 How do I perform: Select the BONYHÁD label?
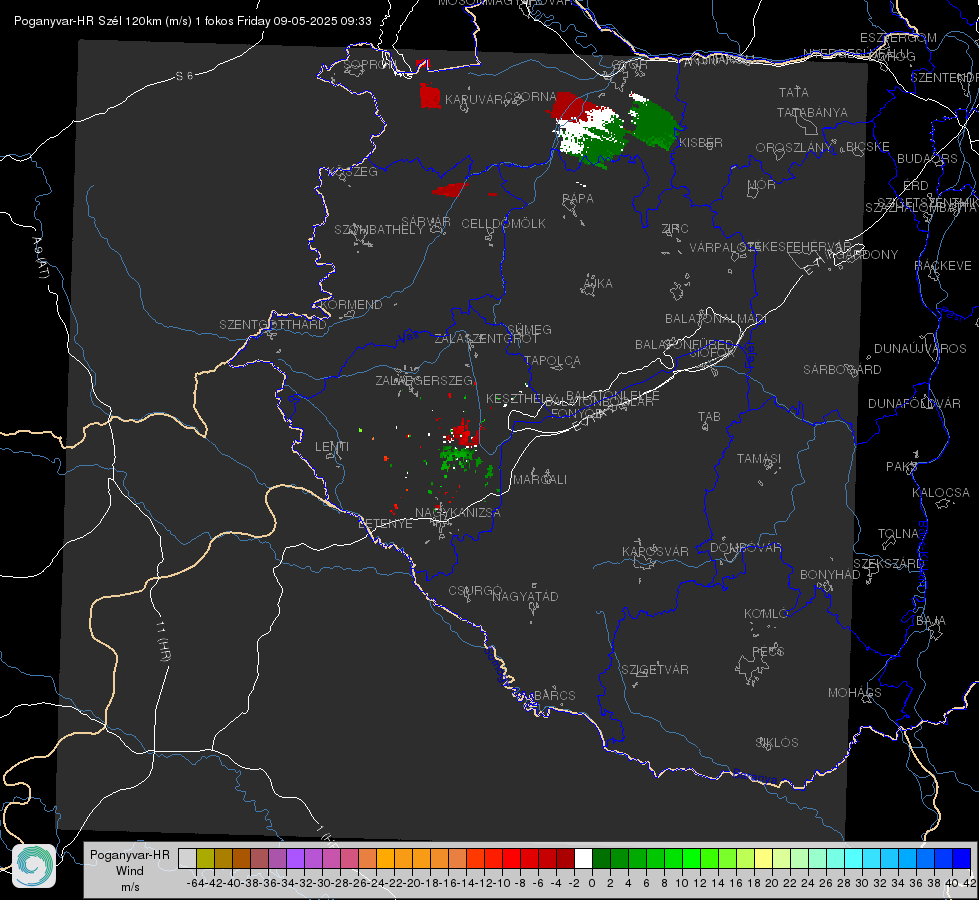[x=830, y=575]
